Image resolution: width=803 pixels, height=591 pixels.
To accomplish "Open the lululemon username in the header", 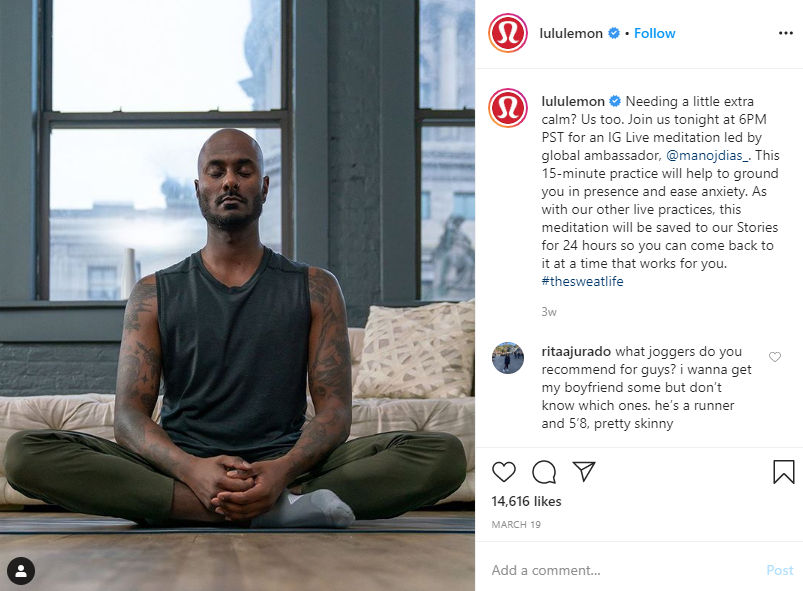I will [x=571, y=33].
